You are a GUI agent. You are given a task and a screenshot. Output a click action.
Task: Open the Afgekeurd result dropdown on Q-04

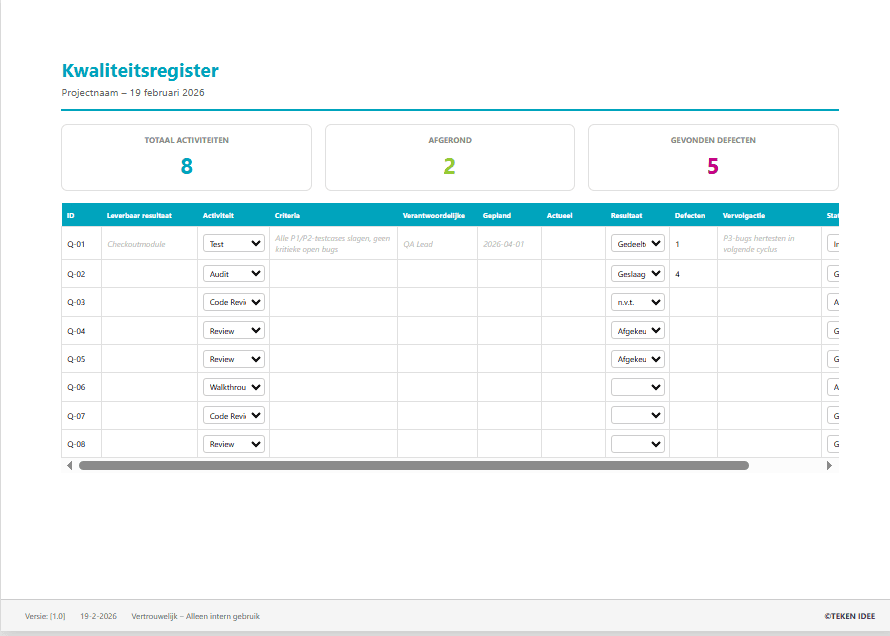(x=637, y=330)
